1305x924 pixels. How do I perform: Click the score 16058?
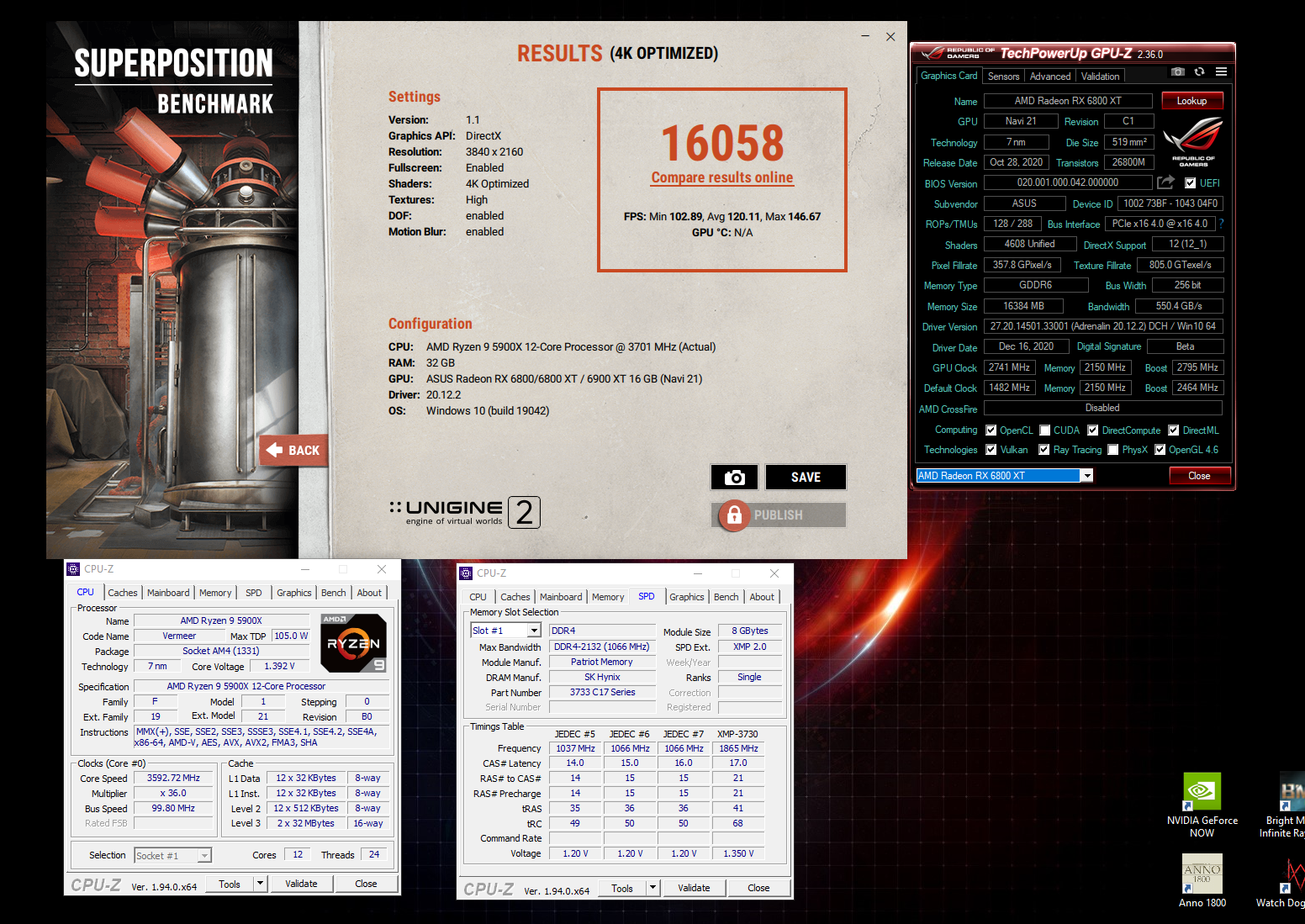(x=722, y=144)
